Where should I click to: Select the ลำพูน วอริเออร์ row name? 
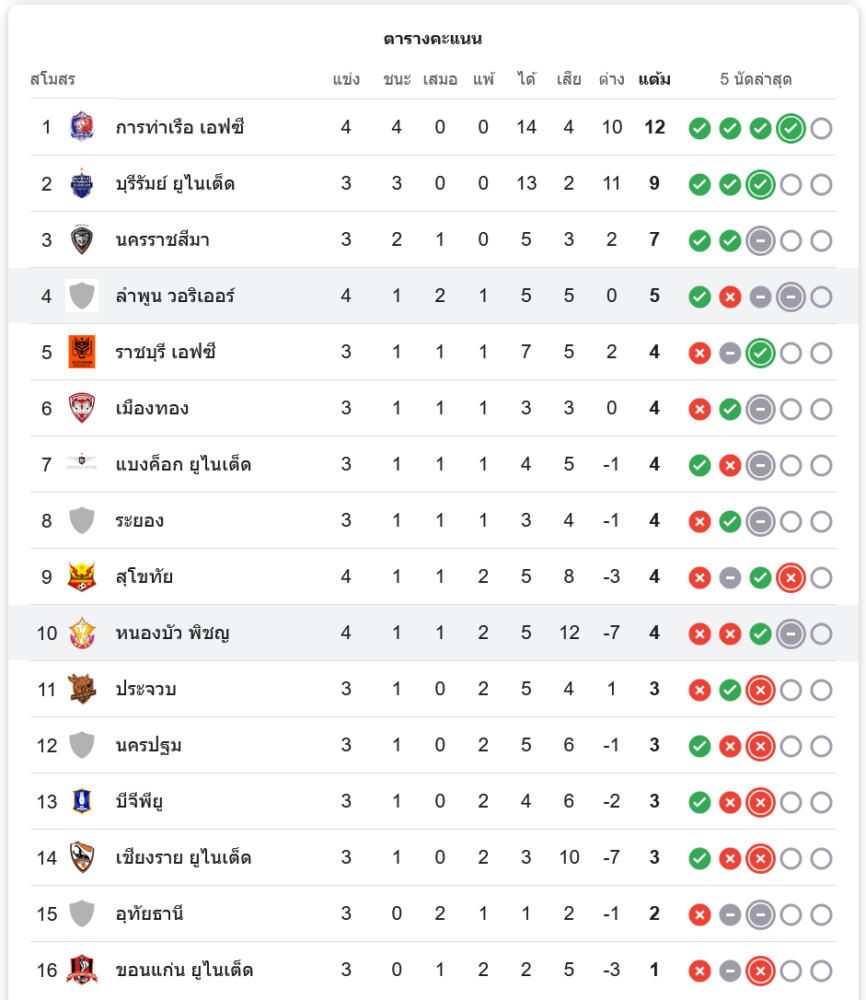click(x=175, y=296)
